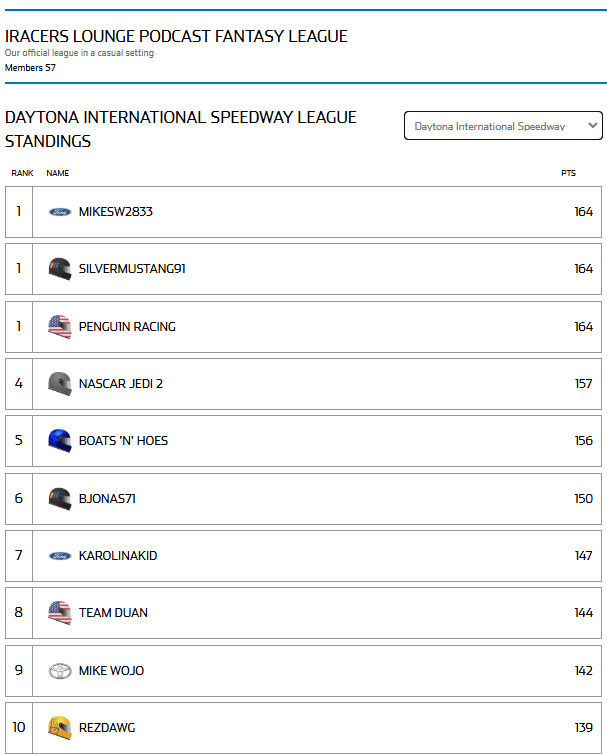Click the Ford logo beside MIKESW2833

click(60, 212)
